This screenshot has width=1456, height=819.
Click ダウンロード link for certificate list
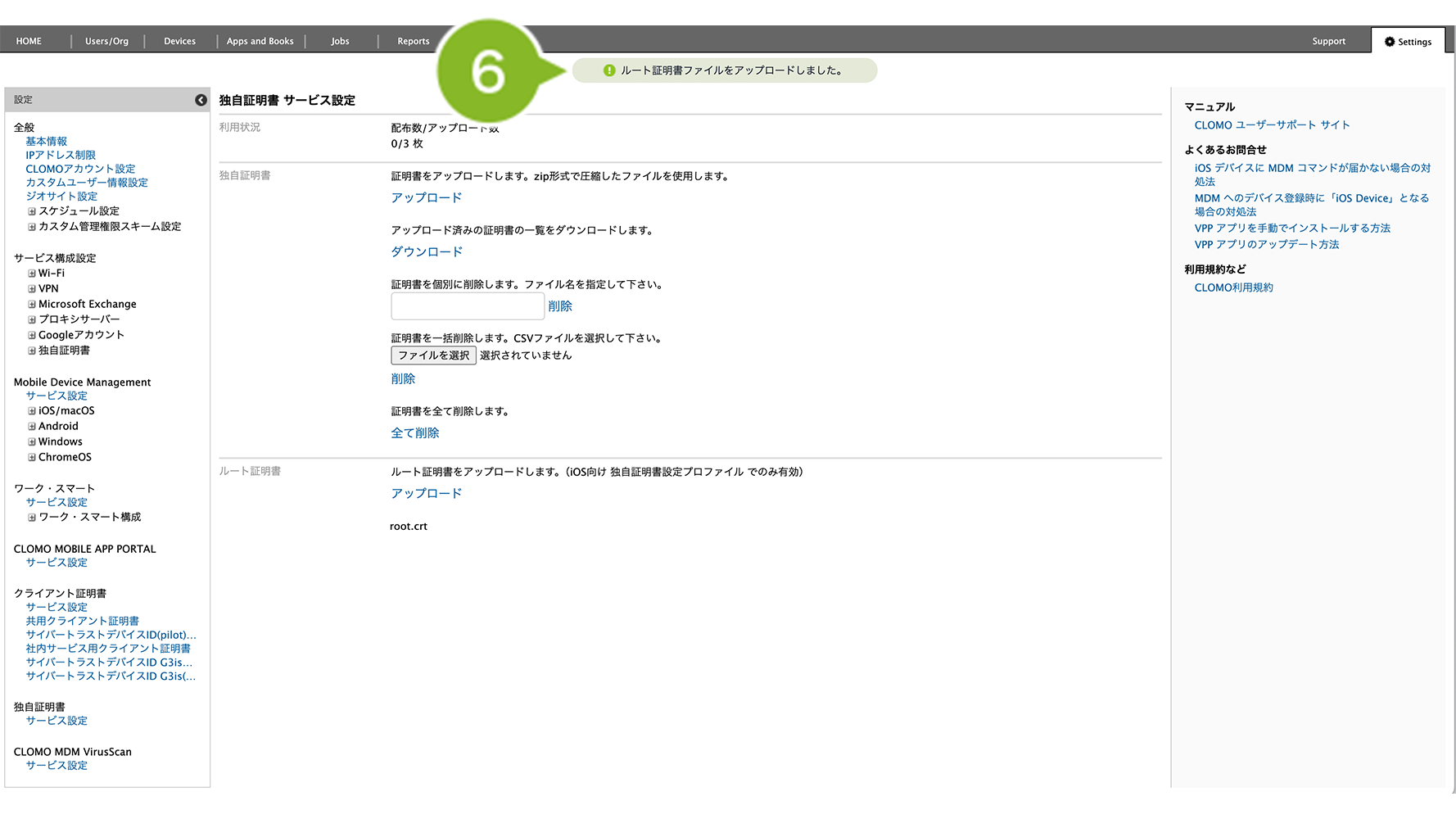point(427,252)
